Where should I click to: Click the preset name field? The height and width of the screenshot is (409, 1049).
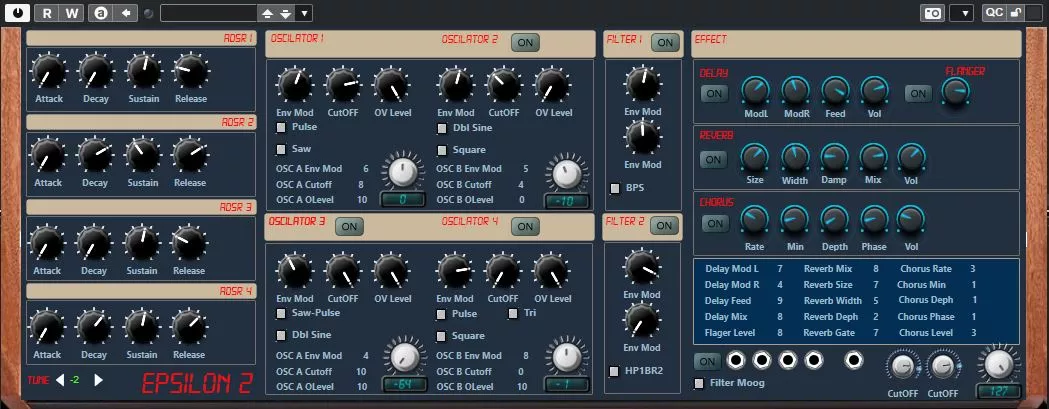[208, 13]
